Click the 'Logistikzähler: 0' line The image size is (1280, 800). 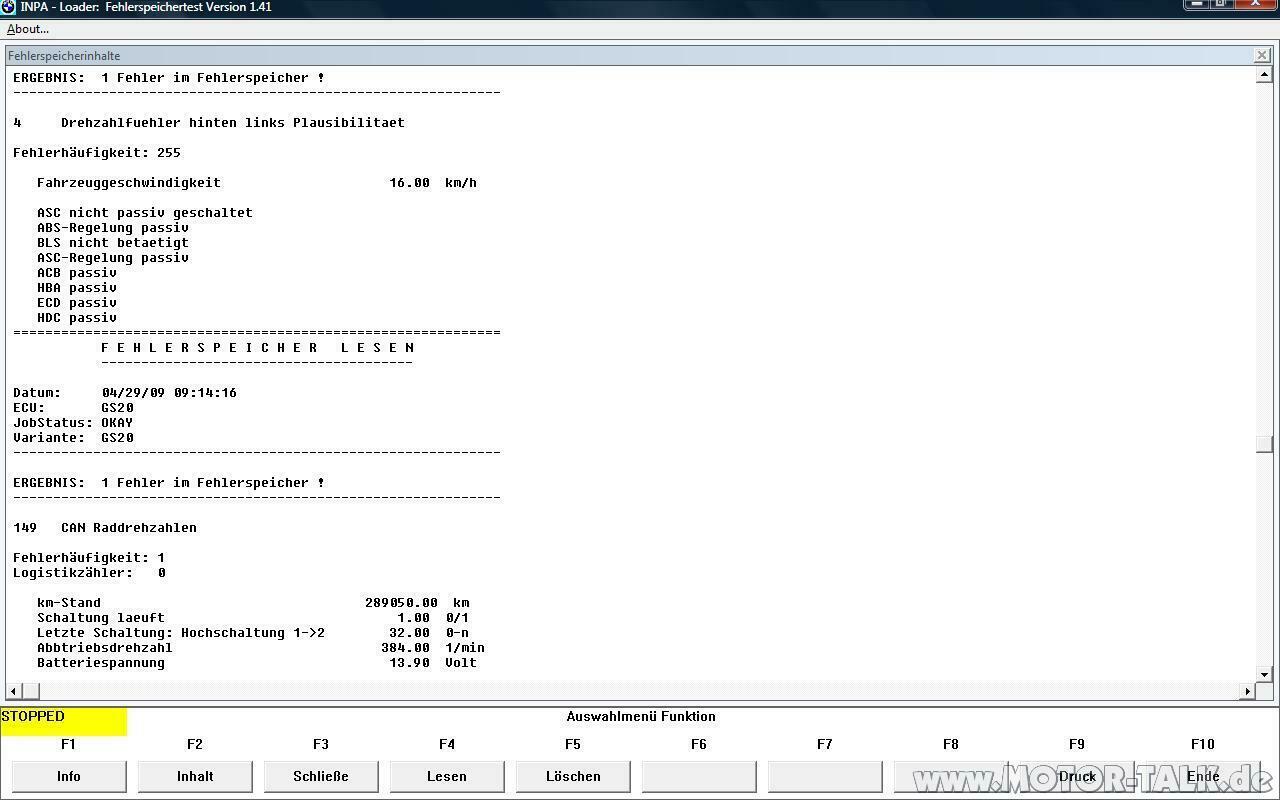click(x=89, y=573)
